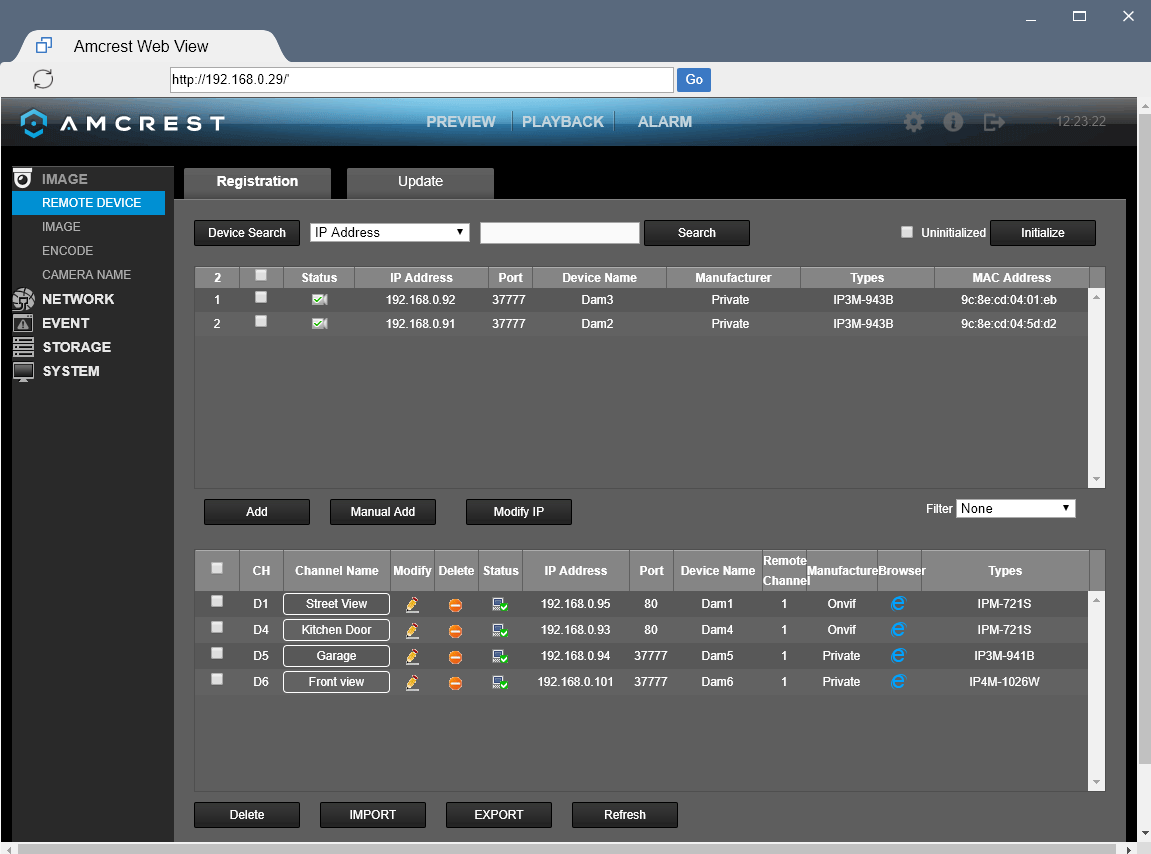The width and height of the screenshot is (1151, 854).
Task: Toggle the Uninitialized checkbox
Action: point(907,232)
